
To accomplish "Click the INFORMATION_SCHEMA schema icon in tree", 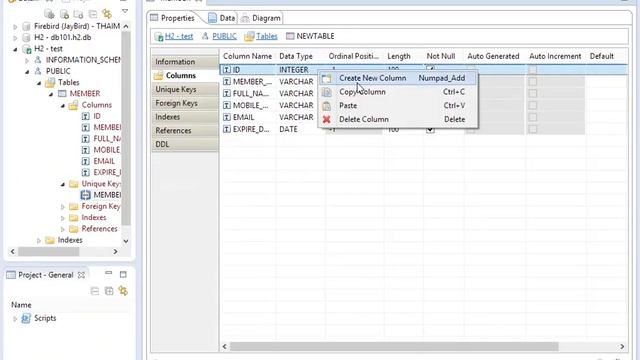I will [38, 60].
